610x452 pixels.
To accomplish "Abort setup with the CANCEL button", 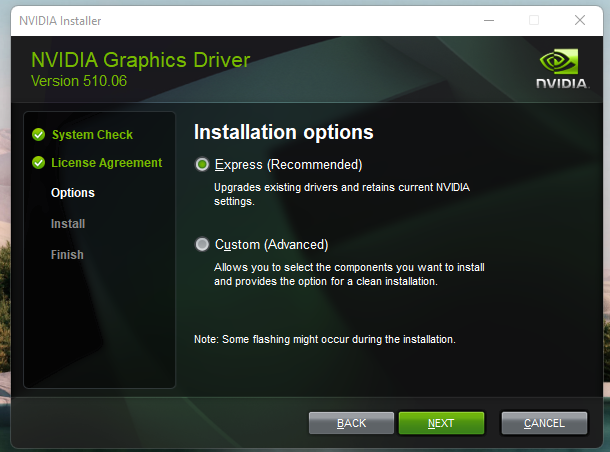I will 544,423.
